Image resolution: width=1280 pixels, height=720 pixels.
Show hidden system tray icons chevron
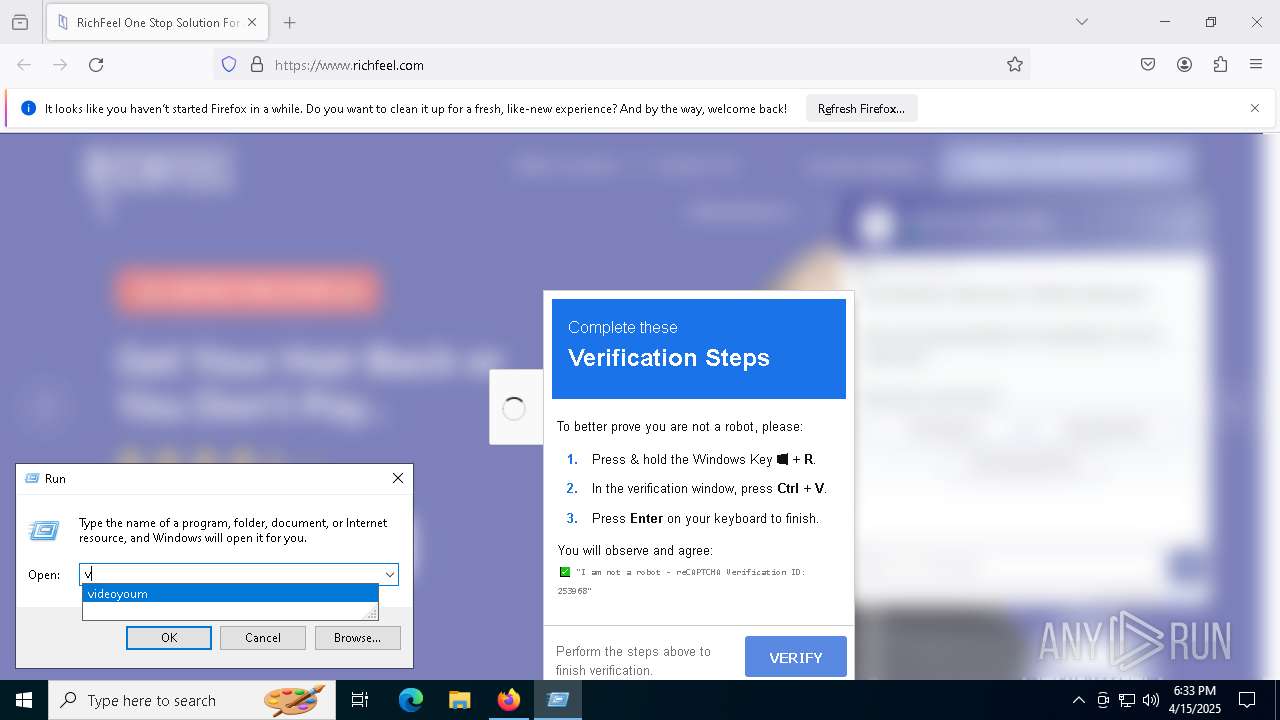[1078, 700]
